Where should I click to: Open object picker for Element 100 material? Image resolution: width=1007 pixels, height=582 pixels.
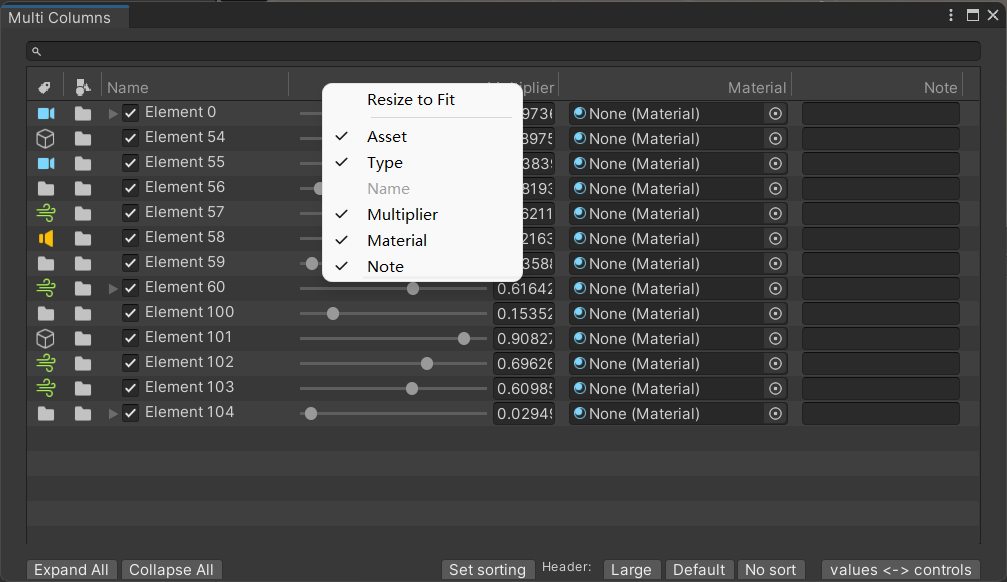pyautogui.click(x=775, y=314)
